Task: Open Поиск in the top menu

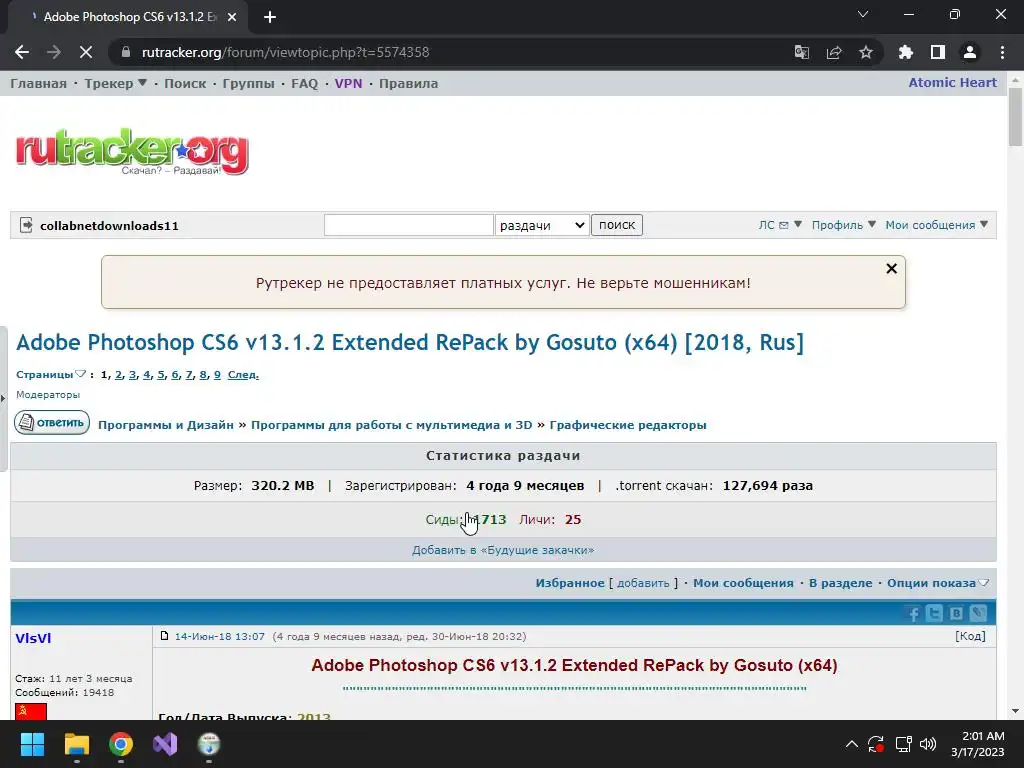Action: click(x=185, y=84)
